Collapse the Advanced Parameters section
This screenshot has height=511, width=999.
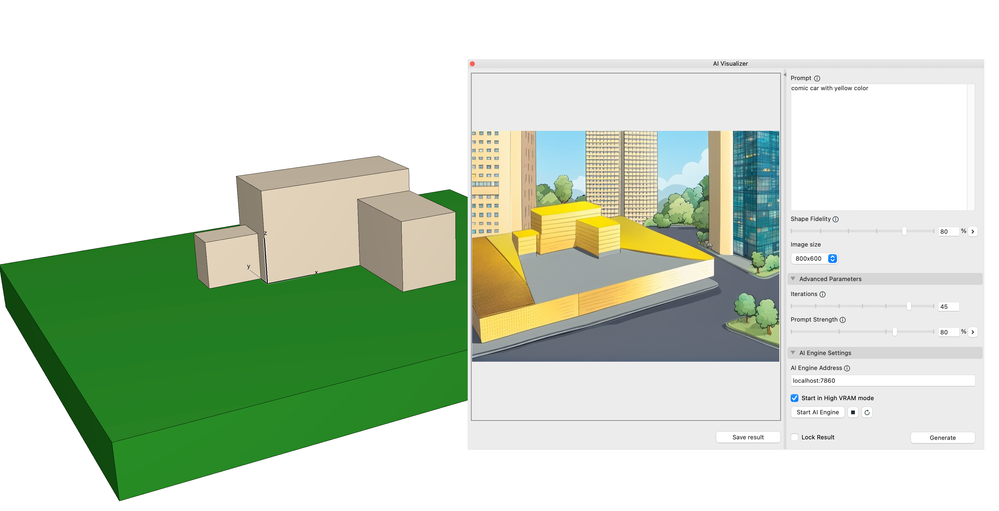coord(793,279)
